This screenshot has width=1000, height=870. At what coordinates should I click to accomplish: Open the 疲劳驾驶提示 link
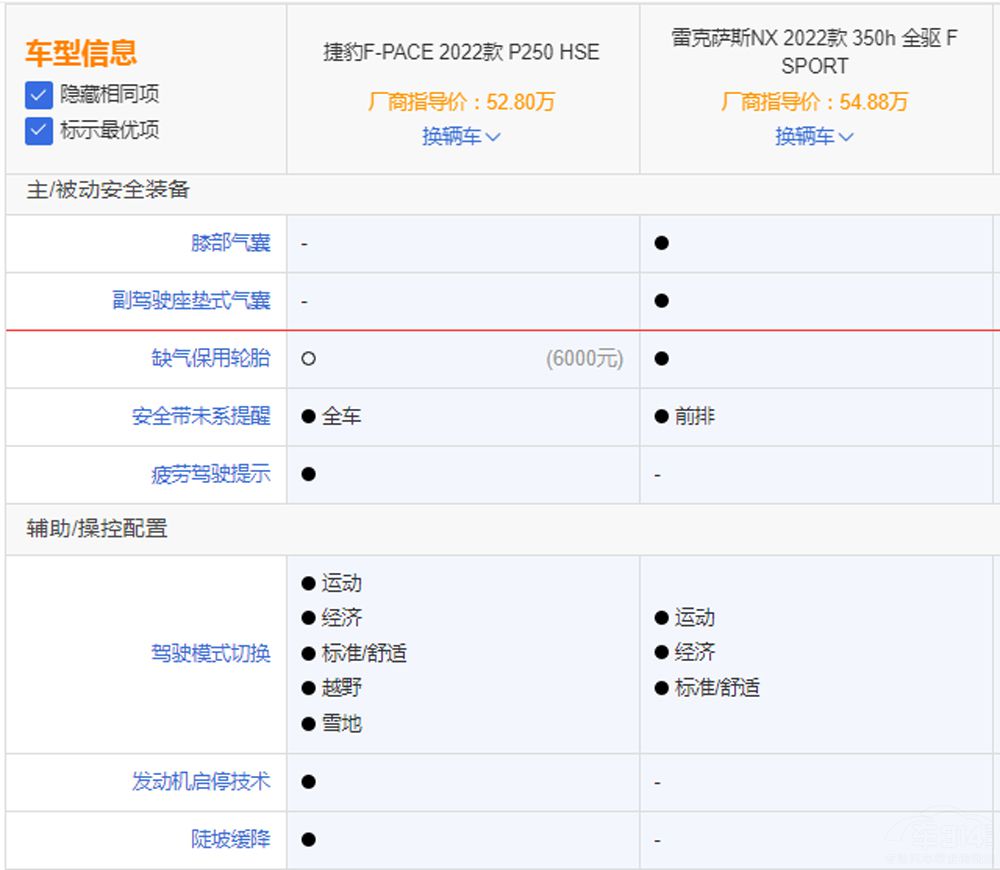[x=210, y=474]
